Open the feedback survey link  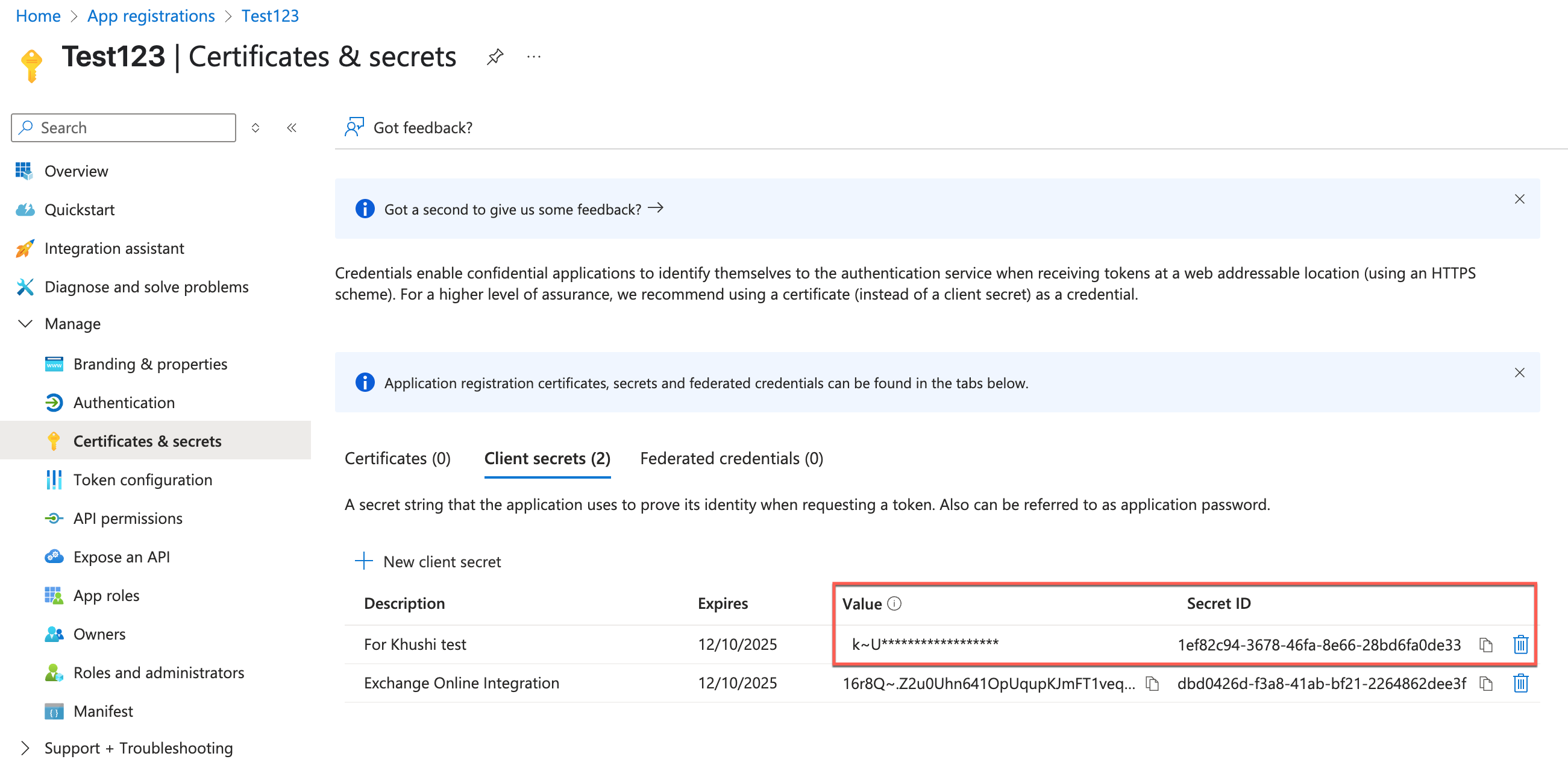point(524,209)
